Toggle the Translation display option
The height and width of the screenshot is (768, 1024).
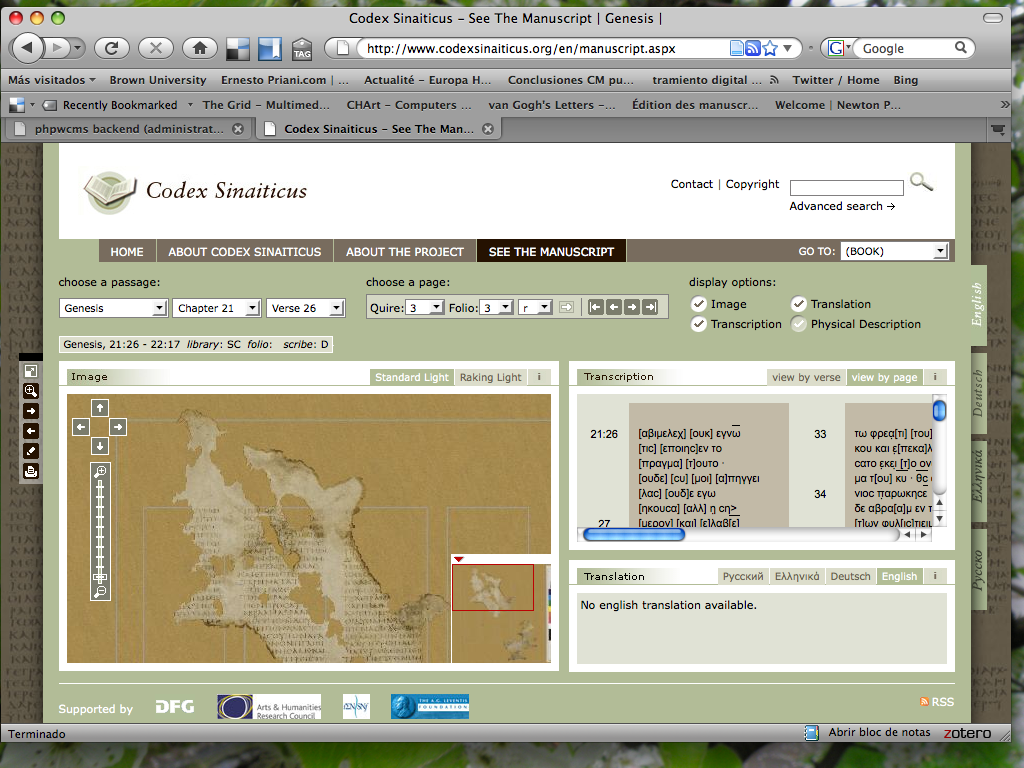(799, 304)
